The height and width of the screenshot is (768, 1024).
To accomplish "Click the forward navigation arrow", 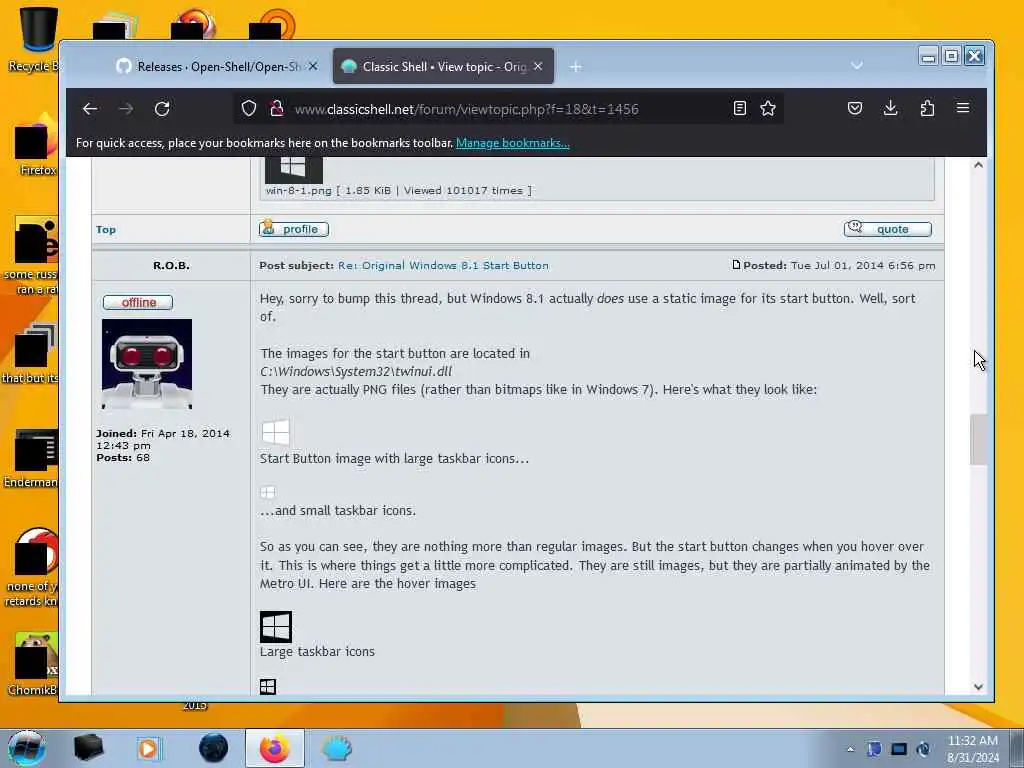I will click(126, 109).
